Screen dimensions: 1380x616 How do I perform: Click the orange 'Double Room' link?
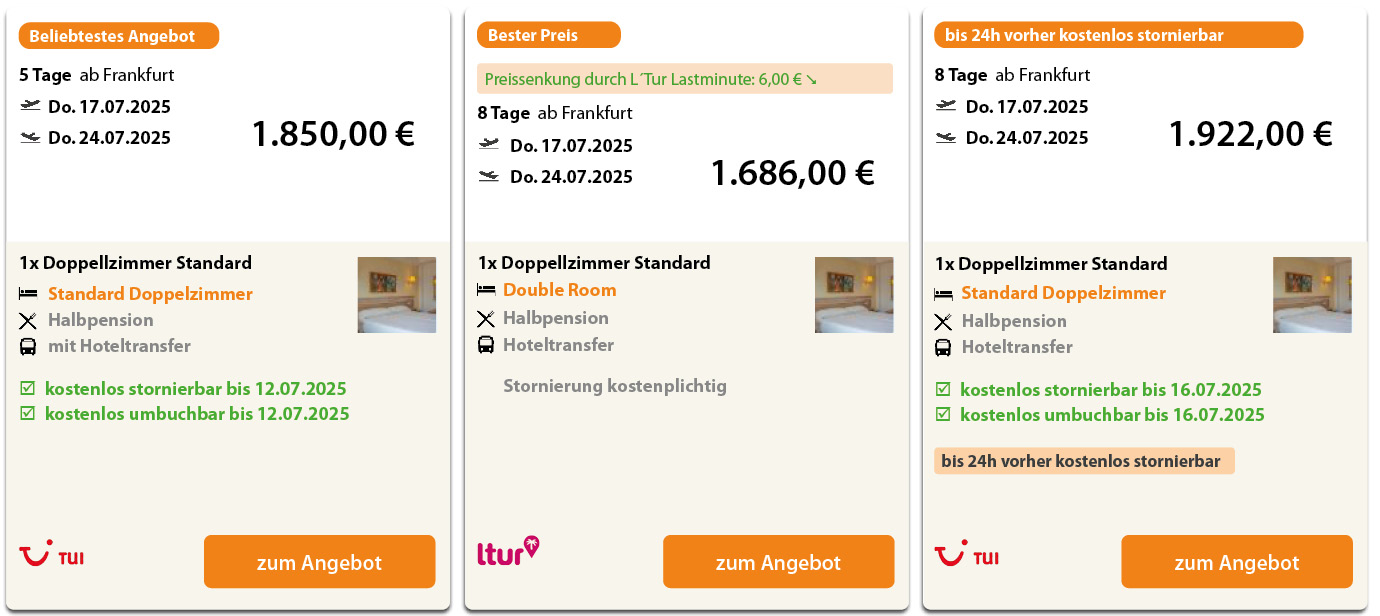pos(559,290)
